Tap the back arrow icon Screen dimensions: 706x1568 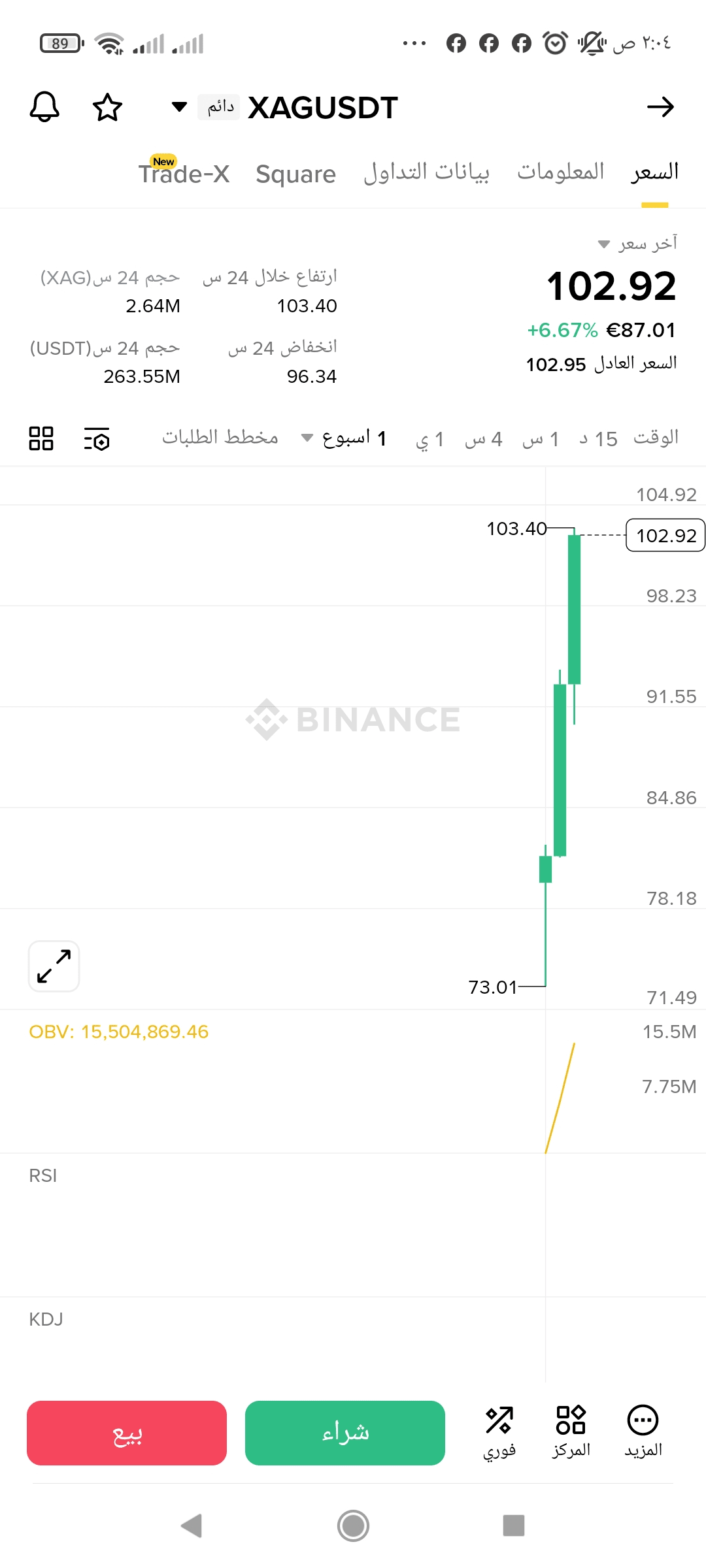pyautogui.click(x=660, y=107)
